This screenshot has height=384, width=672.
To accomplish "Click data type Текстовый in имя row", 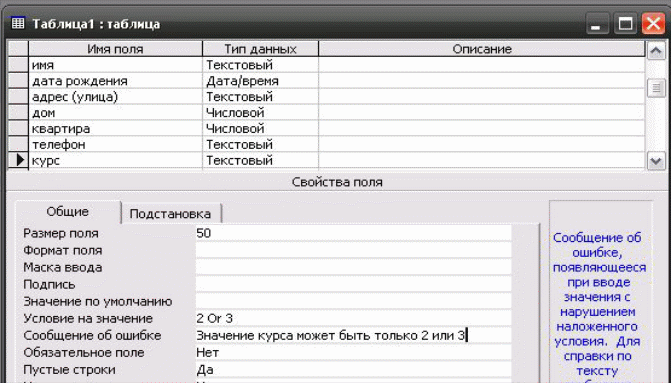I will tap(261, 65).
